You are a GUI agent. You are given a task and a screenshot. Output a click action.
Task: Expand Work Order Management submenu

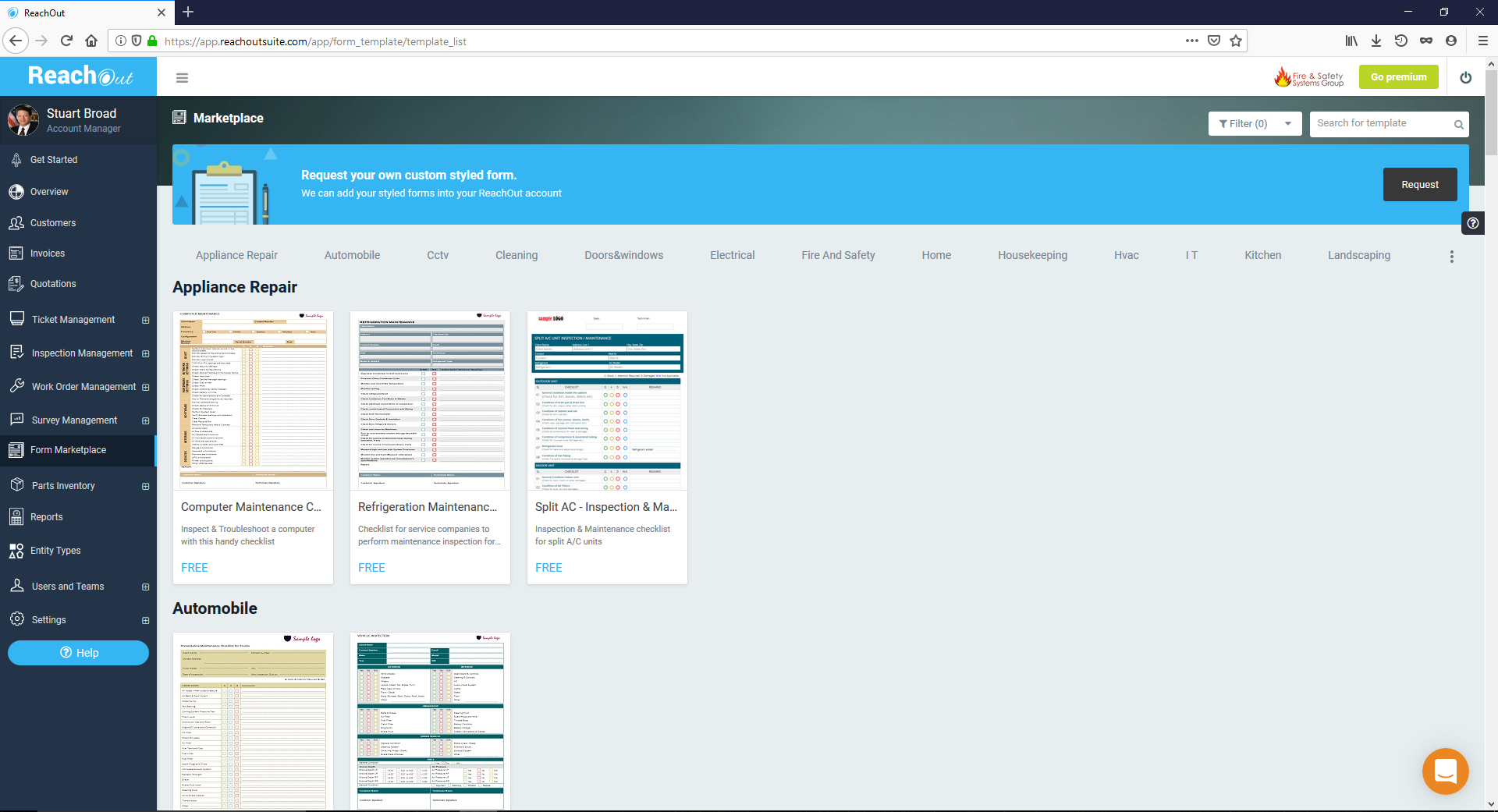click(145, 387)
